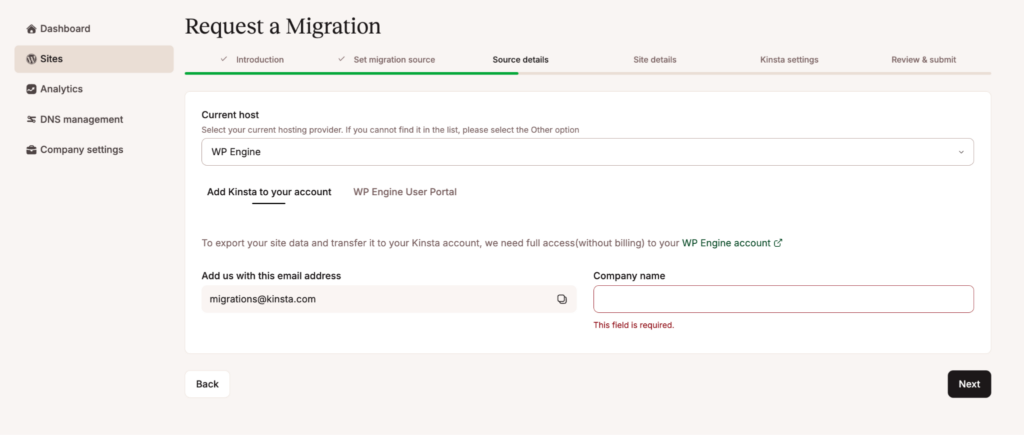Screen dimensions: 1024x435
Task: Select the Review & submit step
Action: 923,59
